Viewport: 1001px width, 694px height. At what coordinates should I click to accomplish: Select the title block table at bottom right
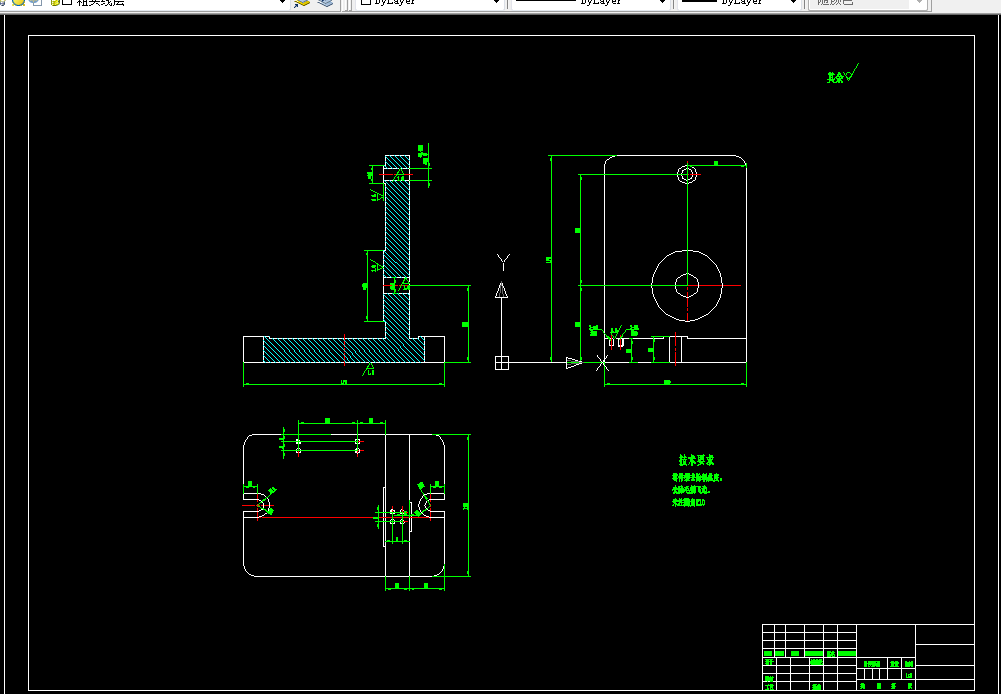point(868,658)
